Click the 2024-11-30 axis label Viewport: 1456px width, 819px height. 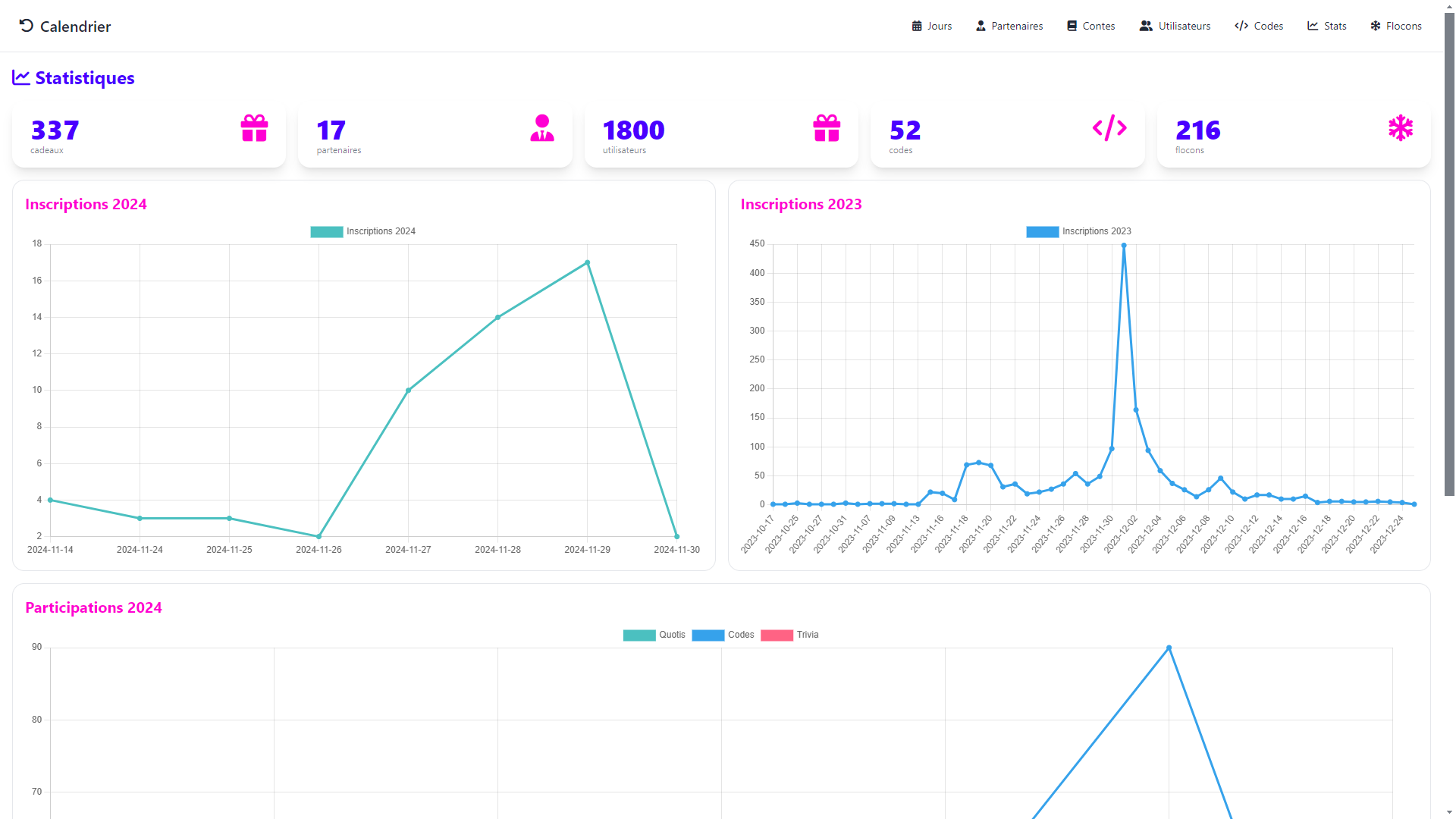tap(677, 550)
